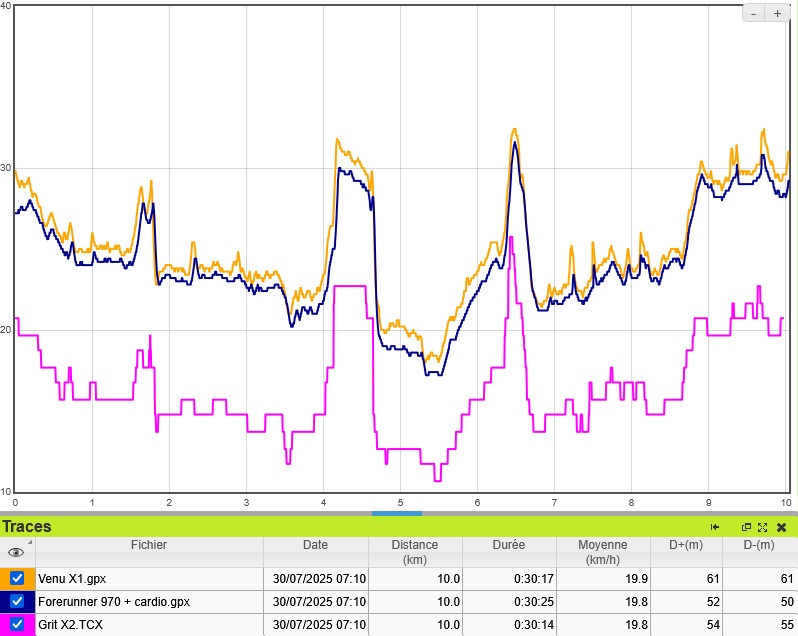Toggle the Forerunner 970 + cardio.gpx checkbox
This screenshot has height=636, width=798.
(17, 602)
